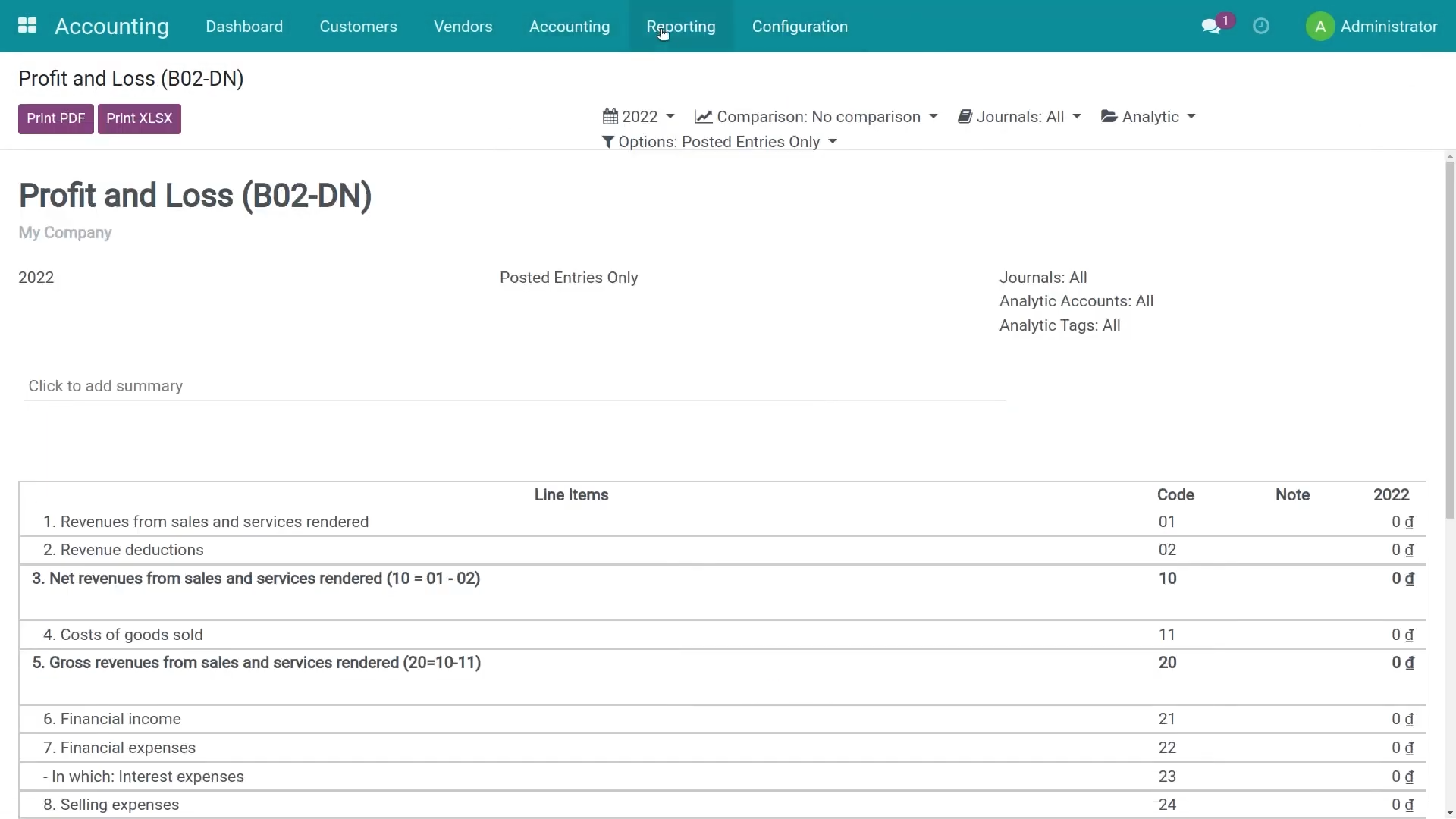Click the Options filter funnel icon
This screenshot has width=1456, height=819.
tap(607, 142)
